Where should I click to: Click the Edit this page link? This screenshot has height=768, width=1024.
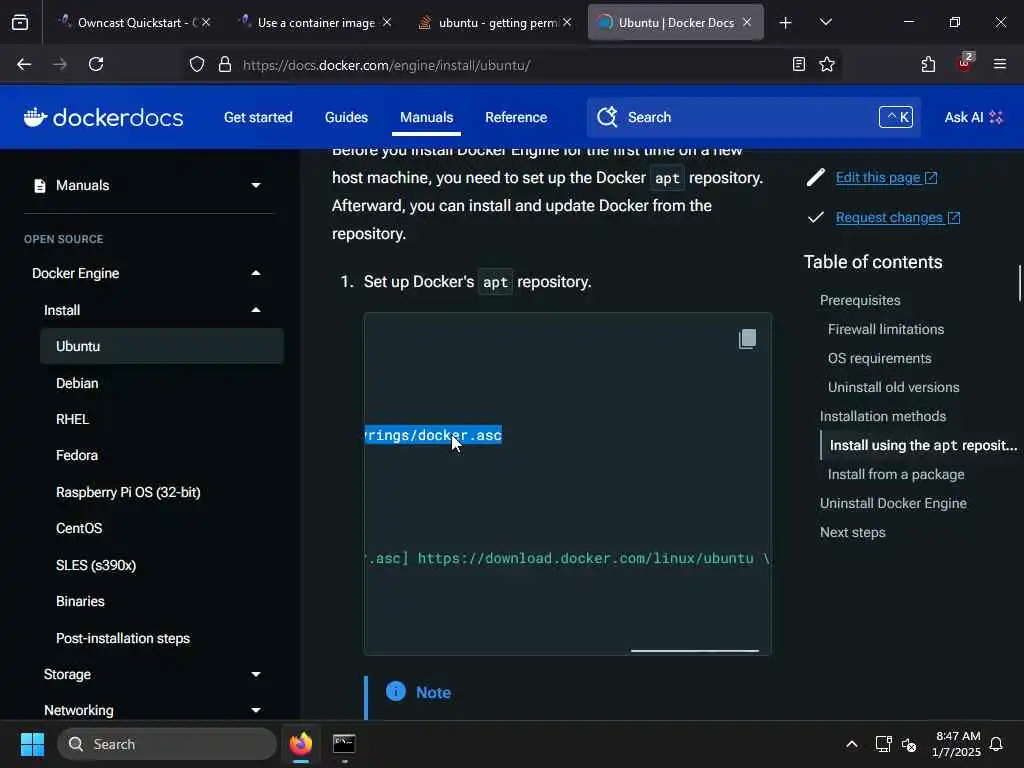coord(886,178)
